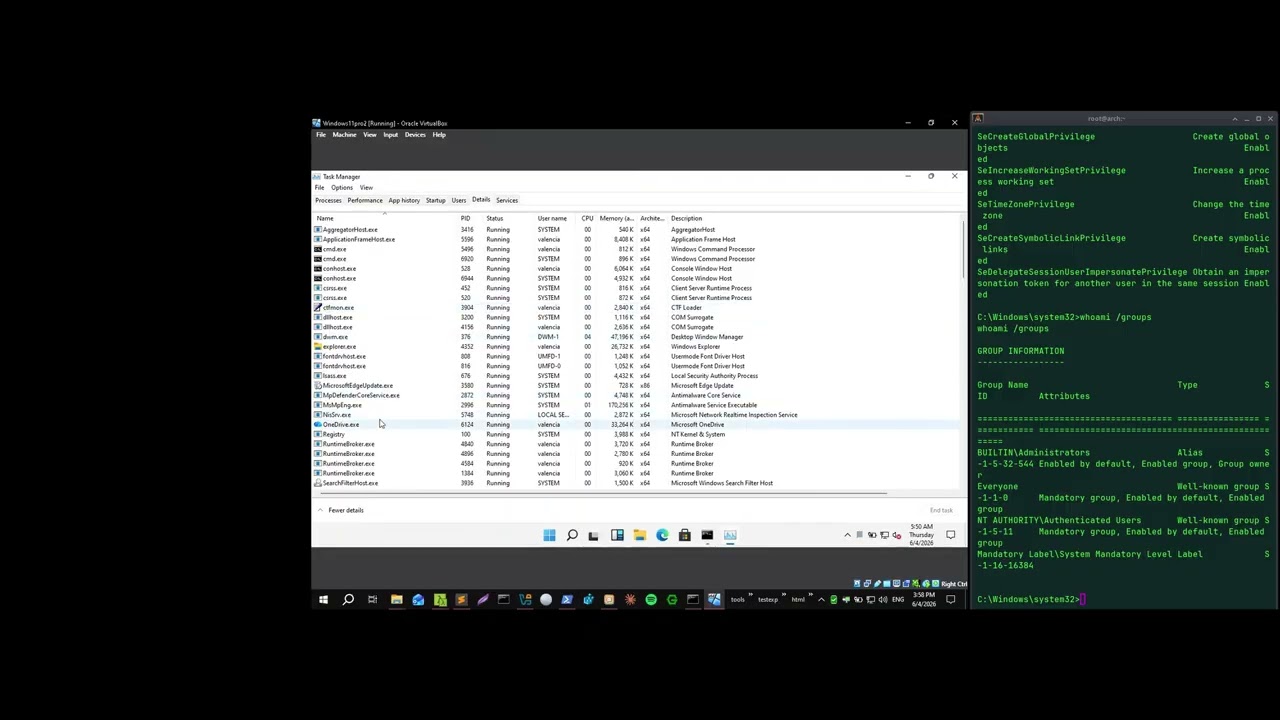Sort by the User name column header
The width and height of the screenshot is (1280, 720).
(x=552, y=218)
